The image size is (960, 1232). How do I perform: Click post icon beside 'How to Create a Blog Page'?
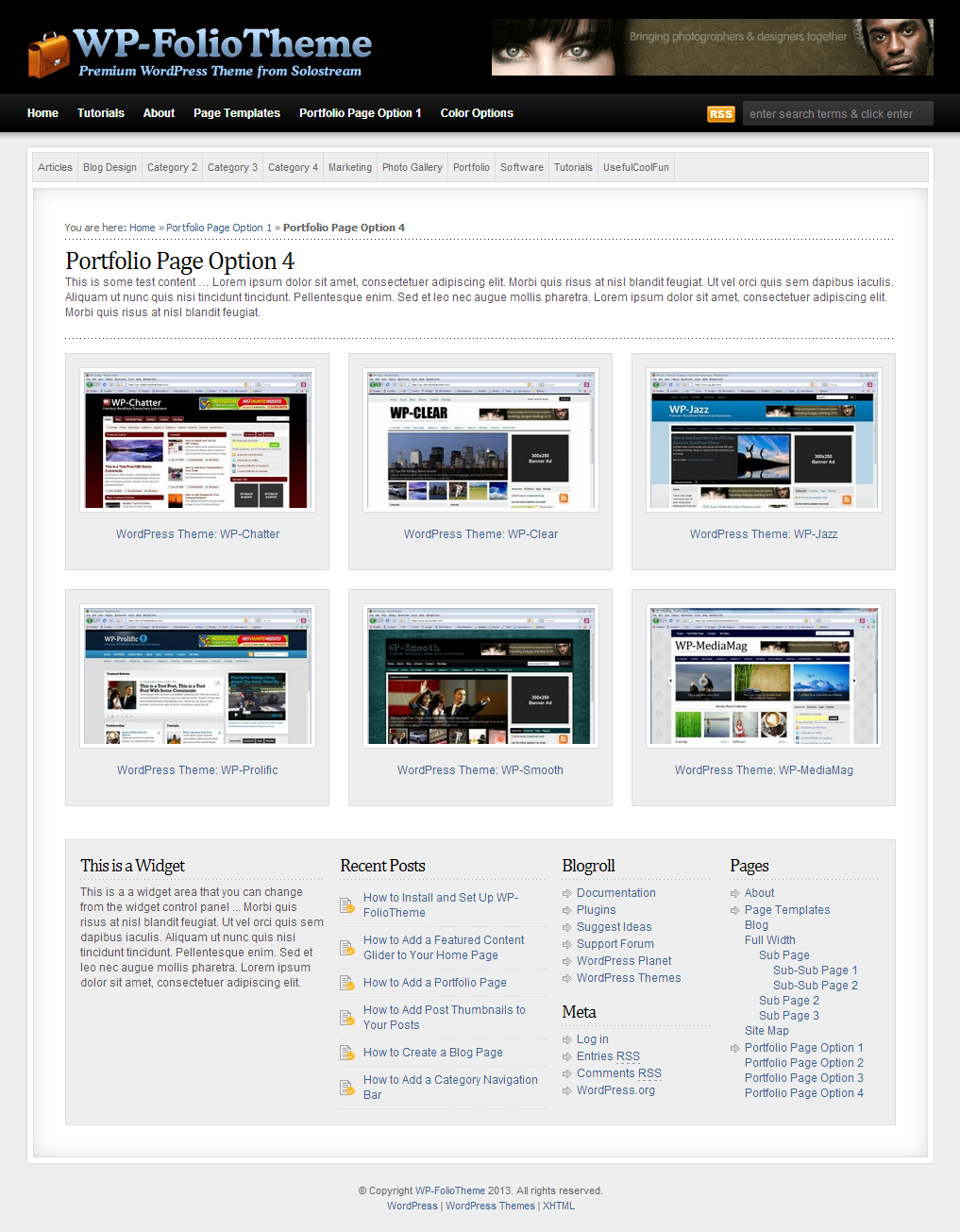pyautogui.click(x=346, y=1053)
